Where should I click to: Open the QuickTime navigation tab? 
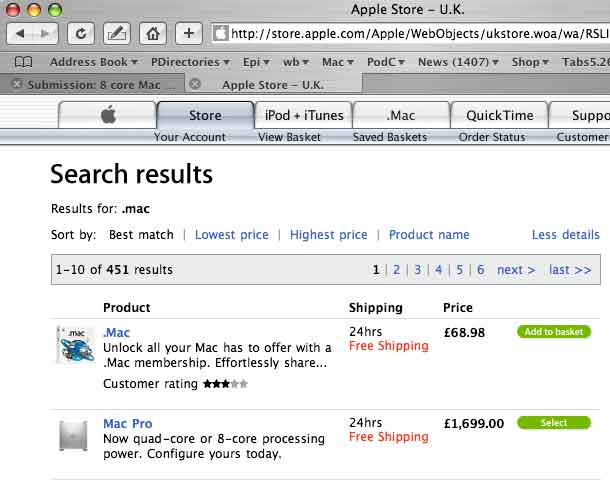[x=498, y=115]
